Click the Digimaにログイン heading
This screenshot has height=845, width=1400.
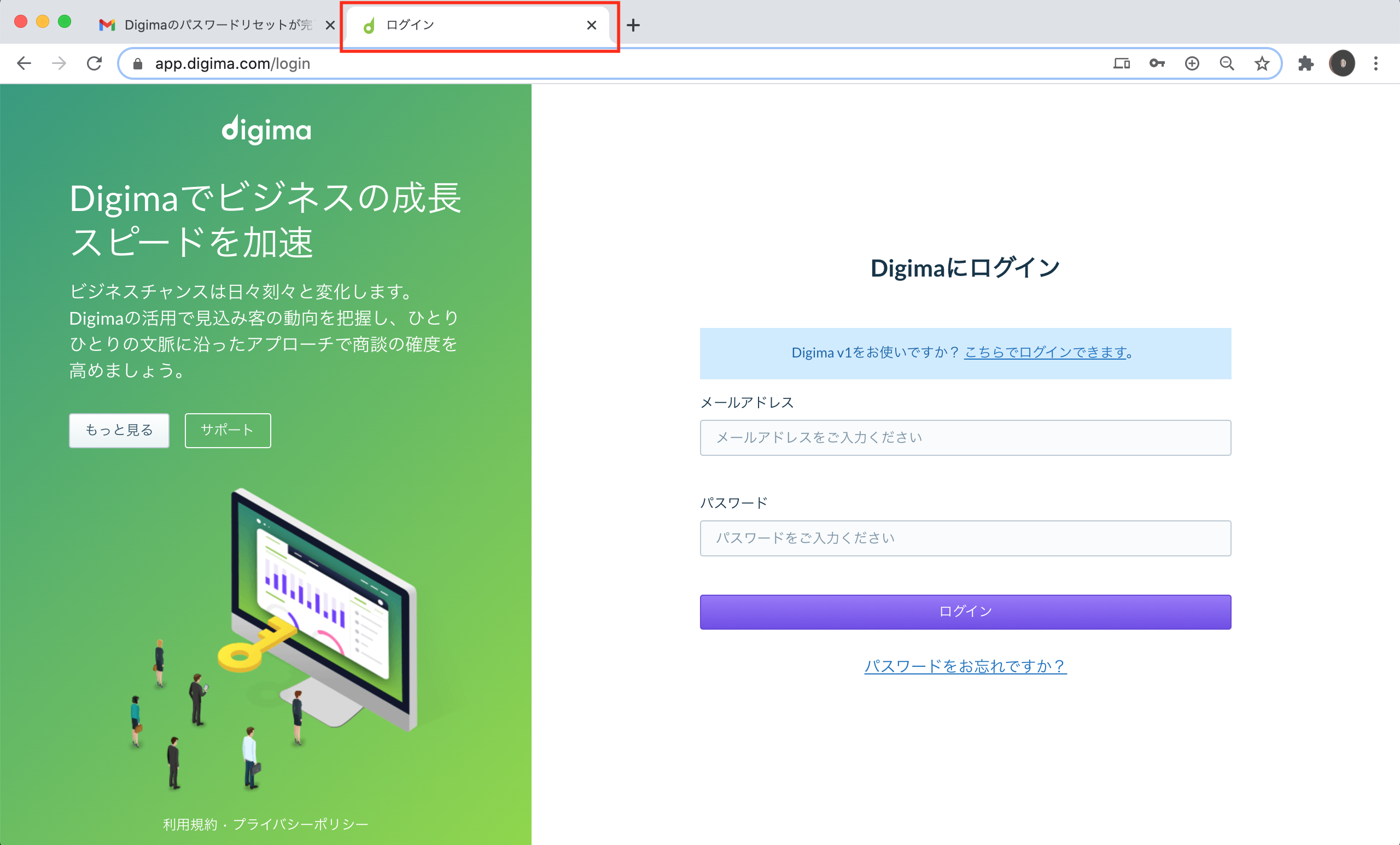point(965,268)
